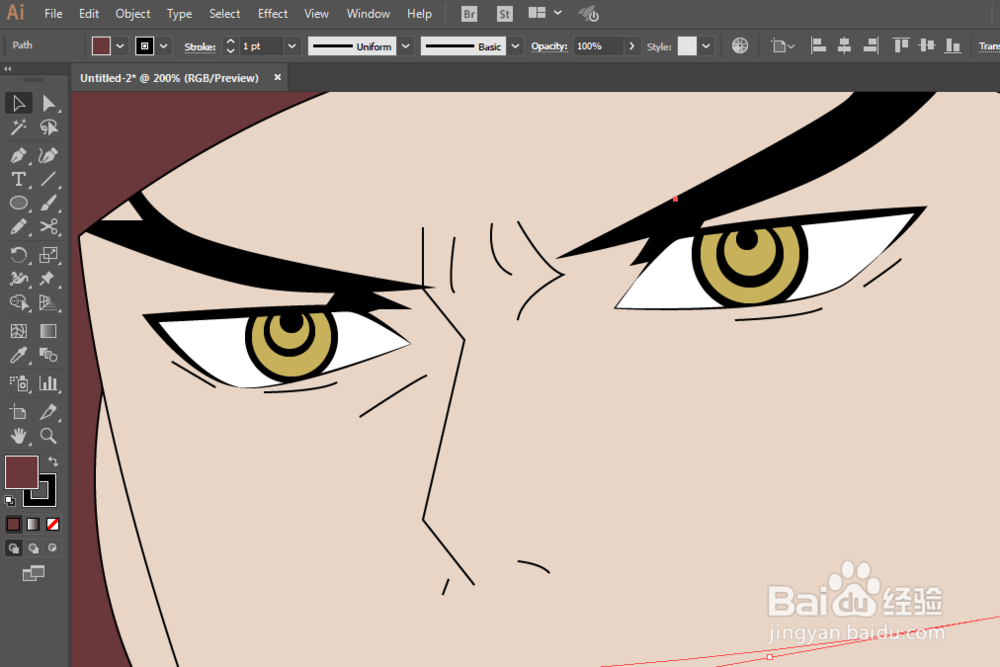Open Adobe Stock (St)
The height and width of the screenshot is (667, 1000).
[x=504, y=13]
